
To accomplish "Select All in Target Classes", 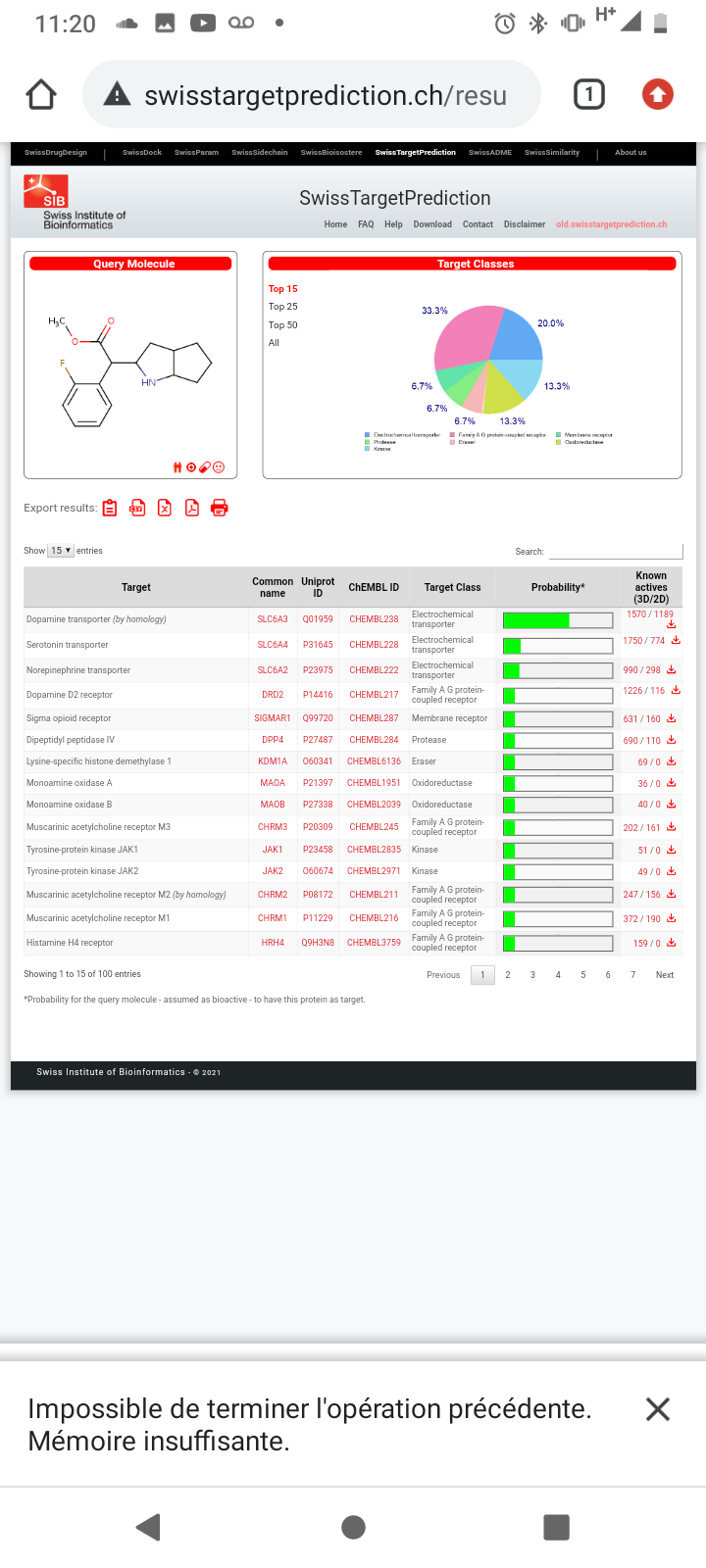I will [275, 343].
